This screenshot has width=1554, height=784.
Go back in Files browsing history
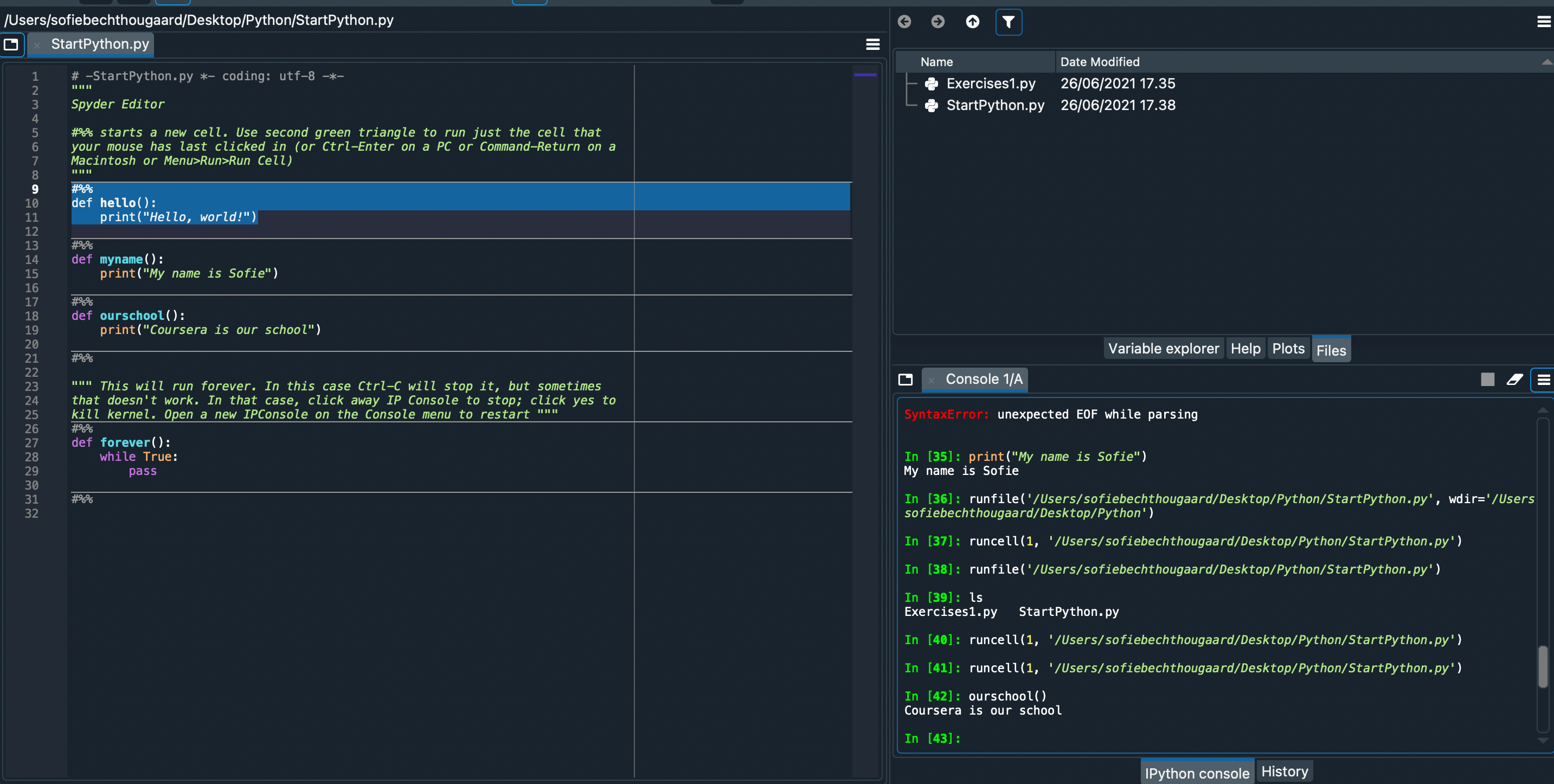[904, 22]
